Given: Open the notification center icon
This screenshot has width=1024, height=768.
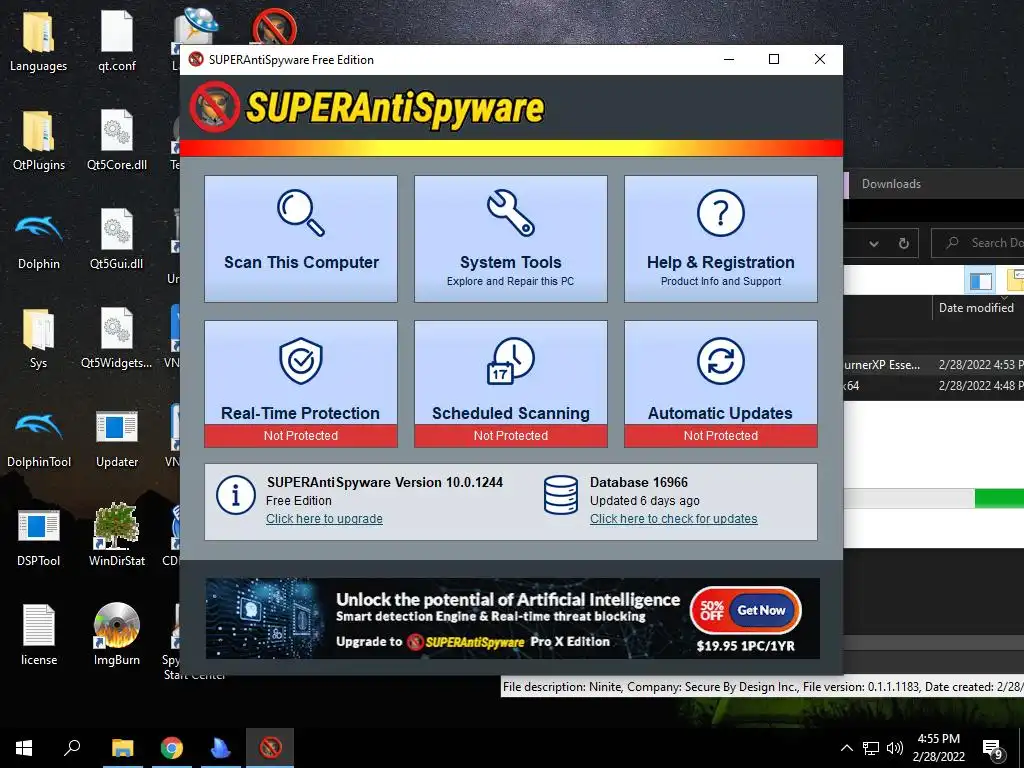Looking at the screenshot, I should tap(993, 750).
